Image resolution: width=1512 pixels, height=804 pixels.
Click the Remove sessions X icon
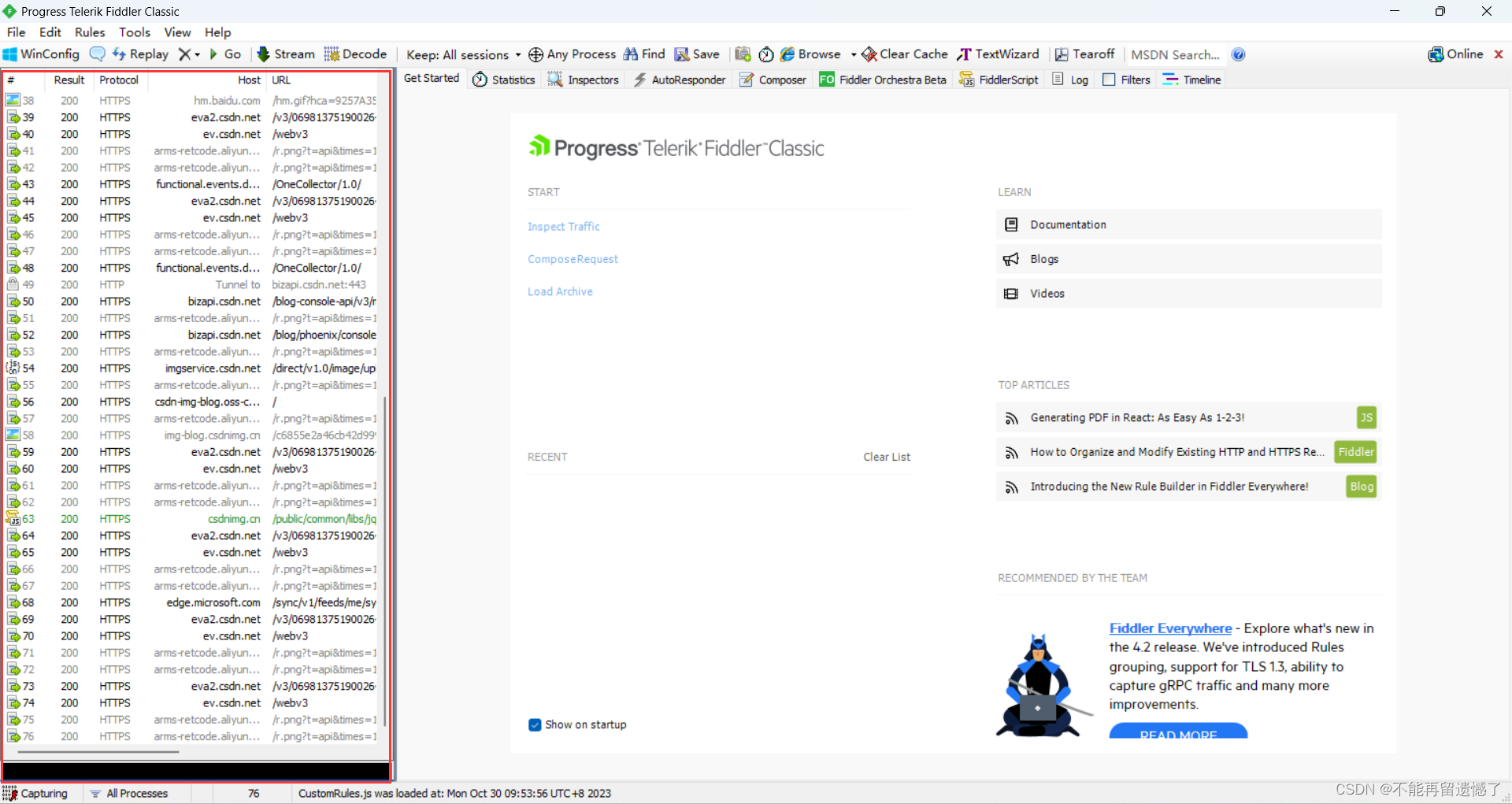click(x=184, y=54)
